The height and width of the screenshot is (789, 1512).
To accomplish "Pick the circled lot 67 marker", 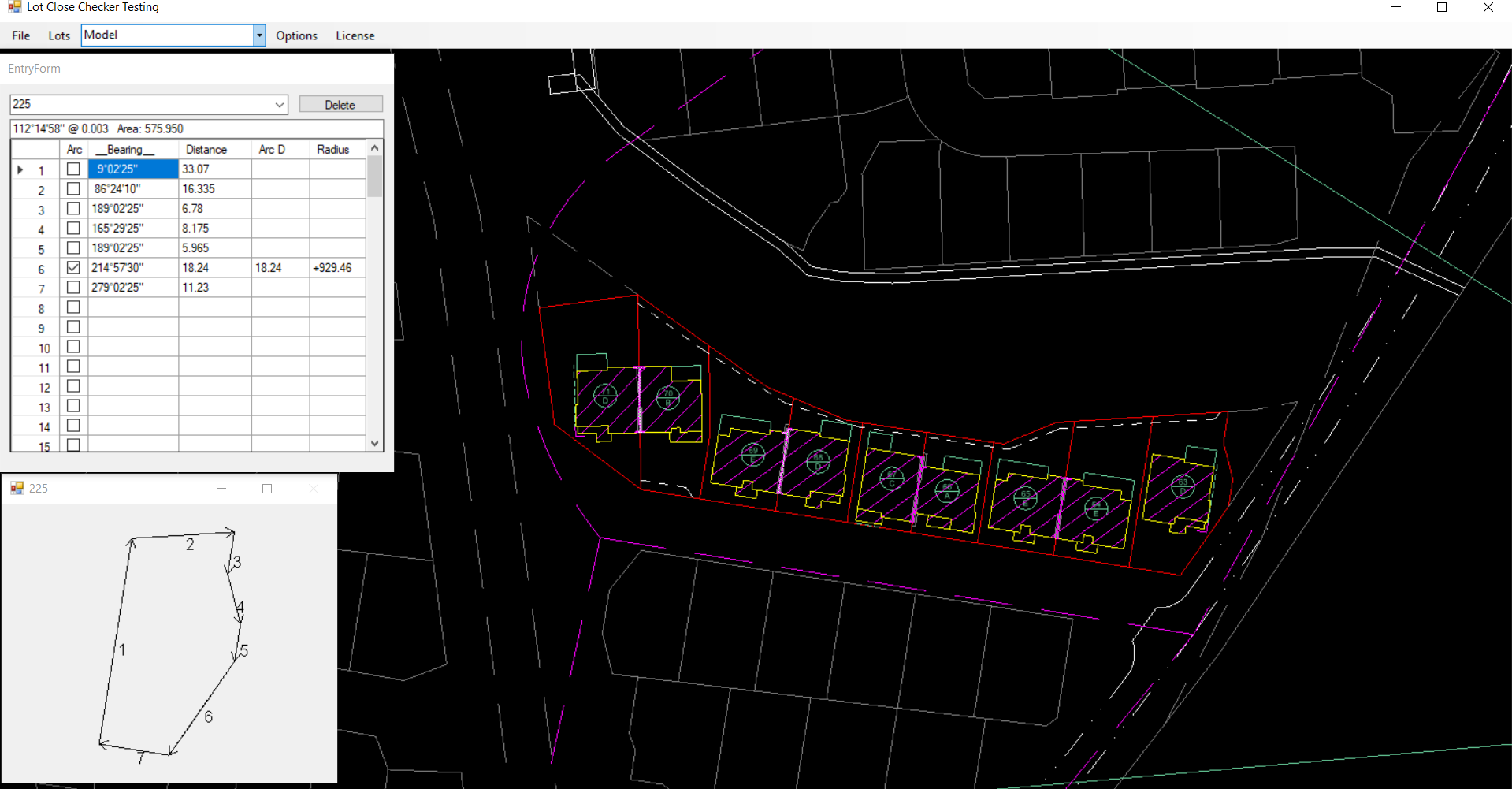I will tap(892, 478).
